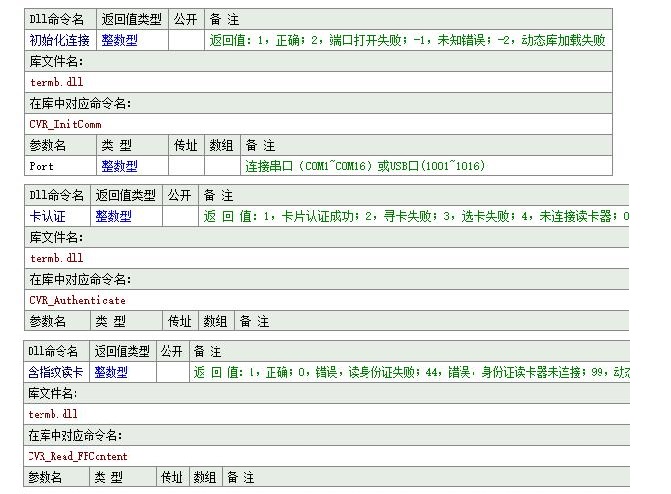The width and height of the screenshot is (671, 494).
Task: Click 传址 header in the Port parameter table
Action: click(186, 146)
